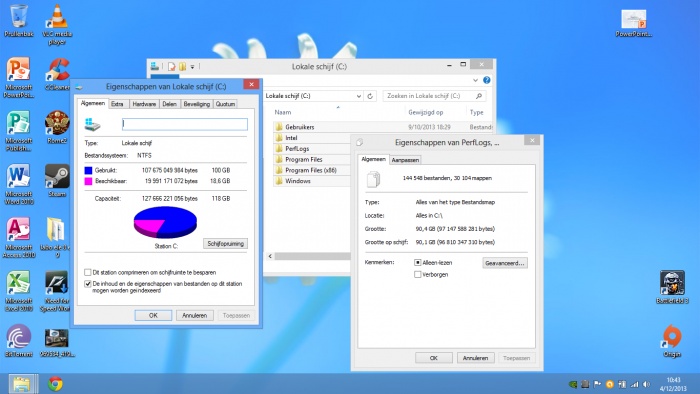This screenshot has height=394, width=700.
Task: Click OK in drive properties dialog
Action: (153, 315)
